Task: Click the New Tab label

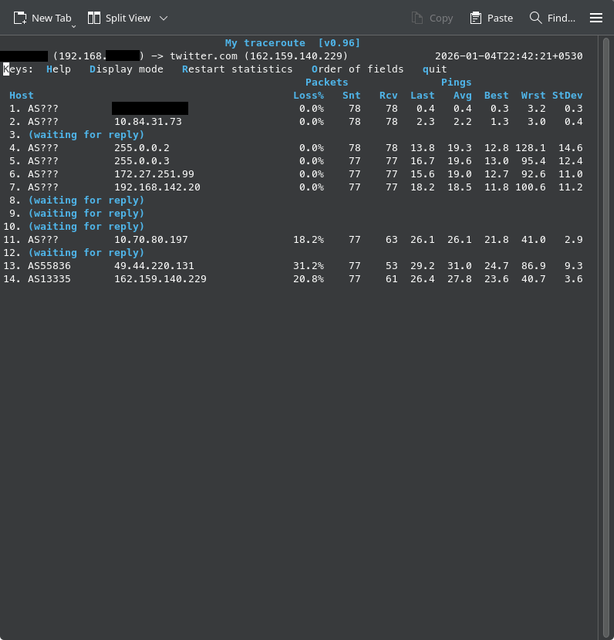Action: [x=51, y=18]
